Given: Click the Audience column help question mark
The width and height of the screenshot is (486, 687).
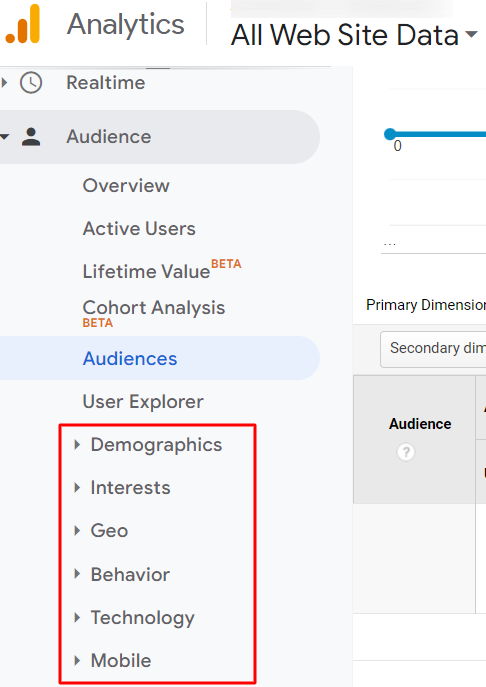Looking at the screenshot, I should pyautogui.click(x=406, y=452).
